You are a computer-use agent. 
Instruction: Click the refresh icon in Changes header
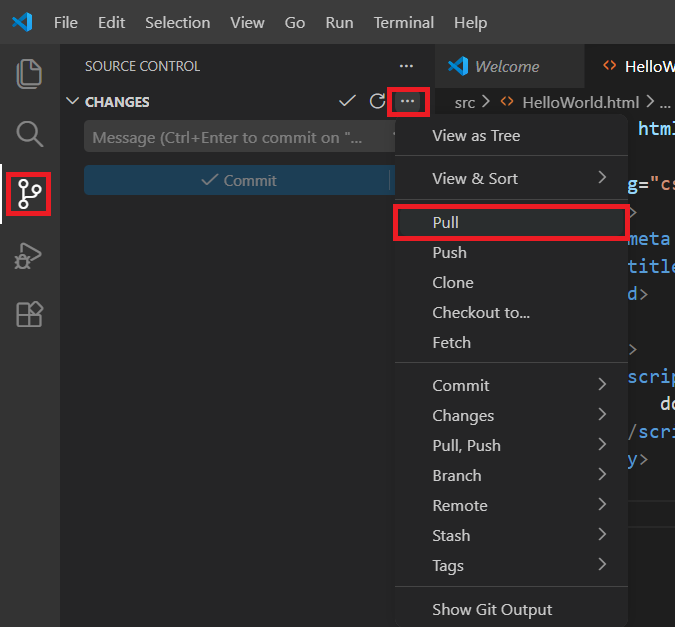tap(377, 101)
